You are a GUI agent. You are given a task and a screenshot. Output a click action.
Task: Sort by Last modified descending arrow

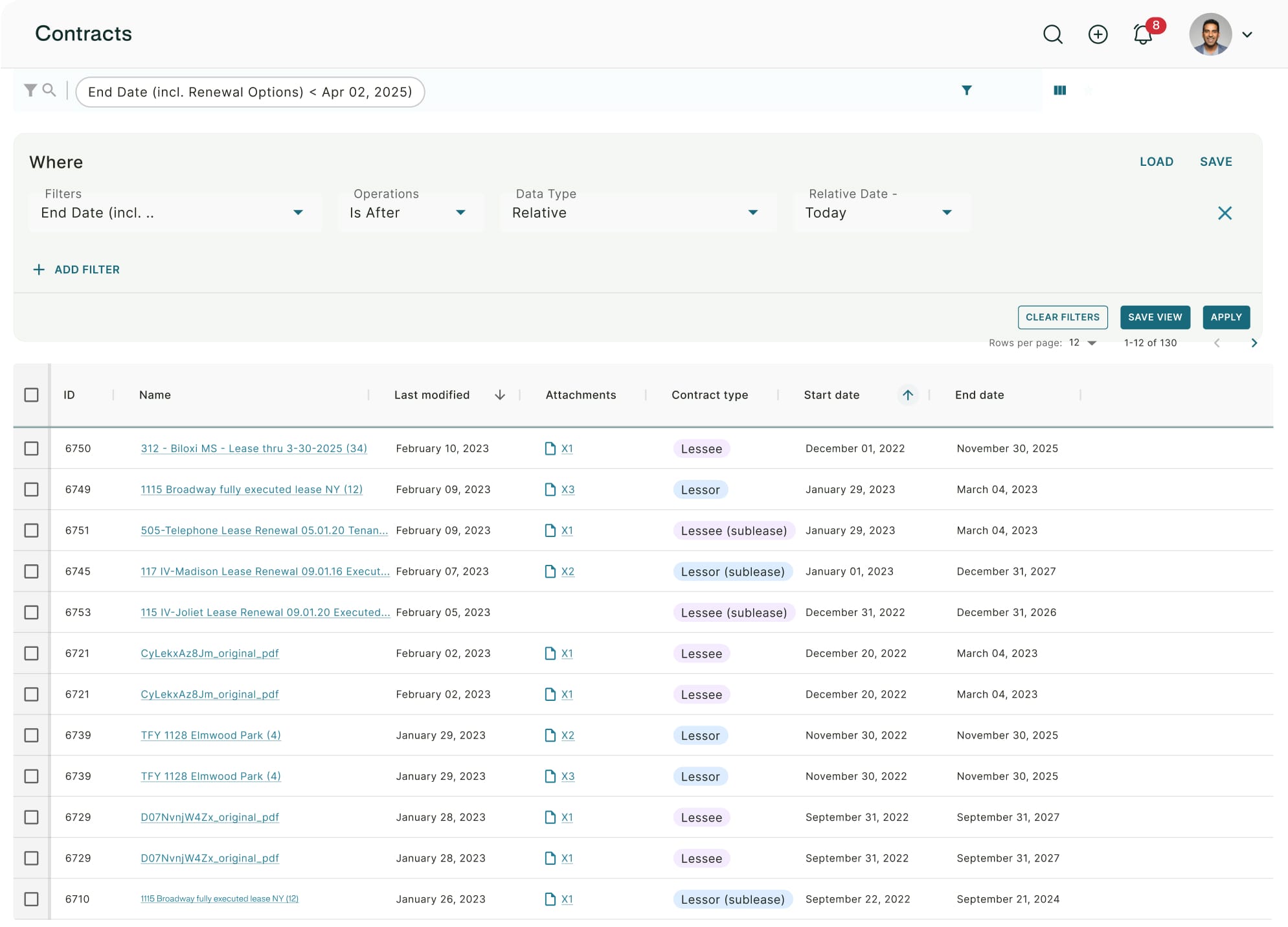click(x=500, y=395)
